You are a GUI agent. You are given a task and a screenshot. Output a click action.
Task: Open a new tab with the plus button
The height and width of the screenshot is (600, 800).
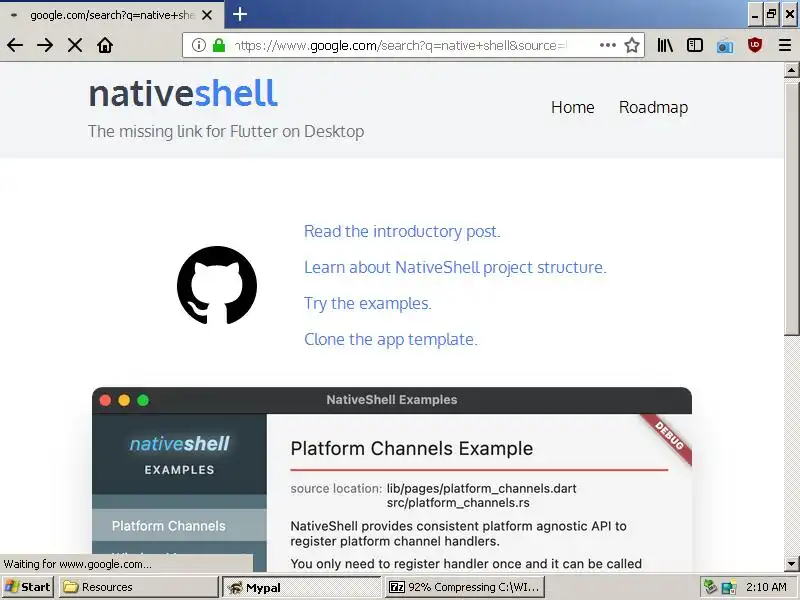click(240, 14)
